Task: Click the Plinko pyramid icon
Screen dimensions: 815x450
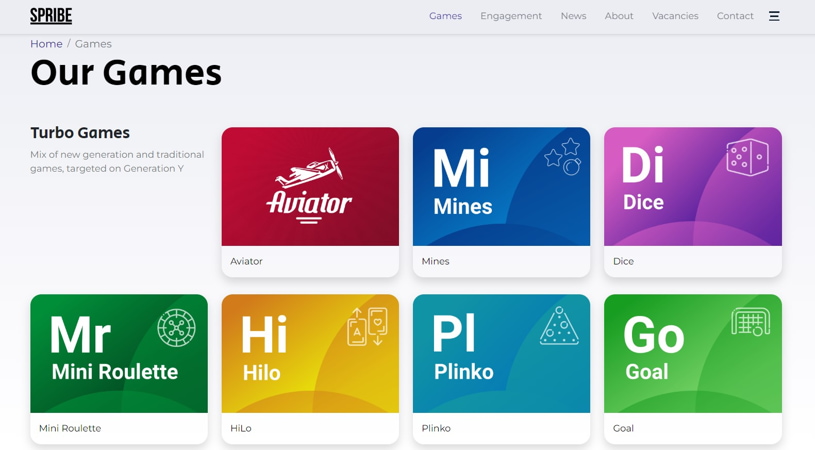Action: [559, 326]
